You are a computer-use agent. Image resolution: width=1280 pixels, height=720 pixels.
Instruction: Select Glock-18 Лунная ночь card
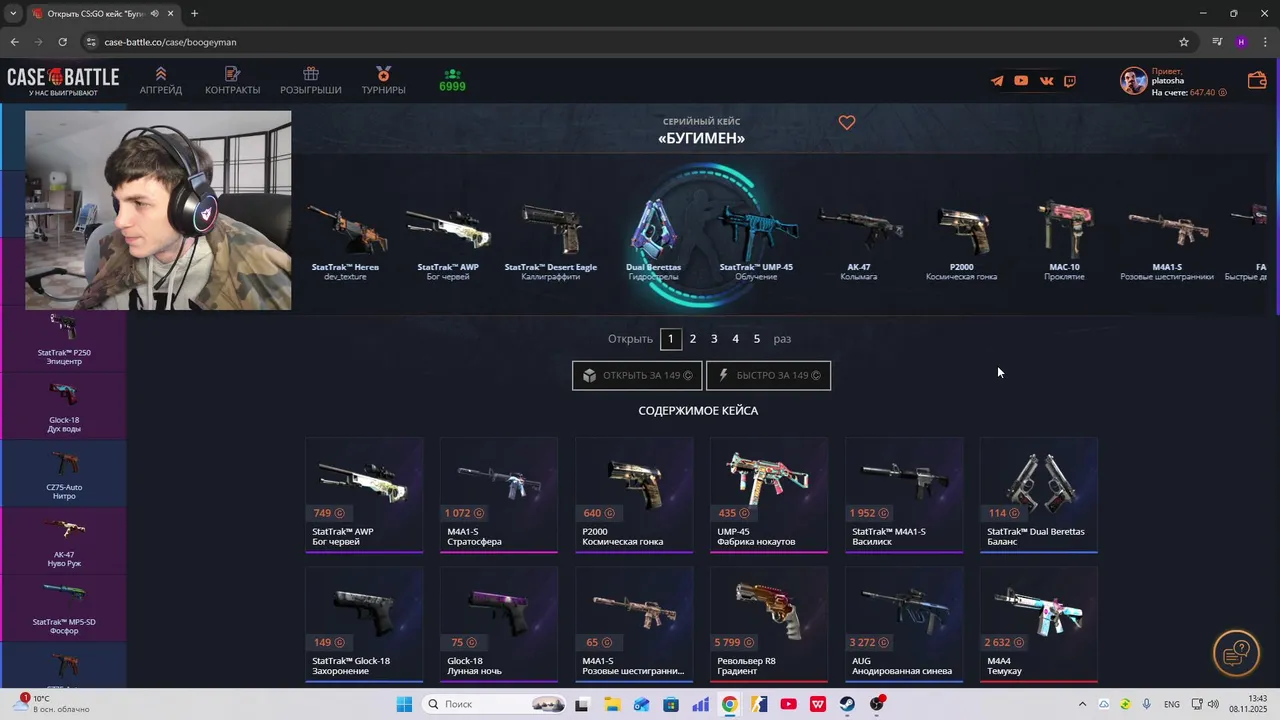(499, 625)
